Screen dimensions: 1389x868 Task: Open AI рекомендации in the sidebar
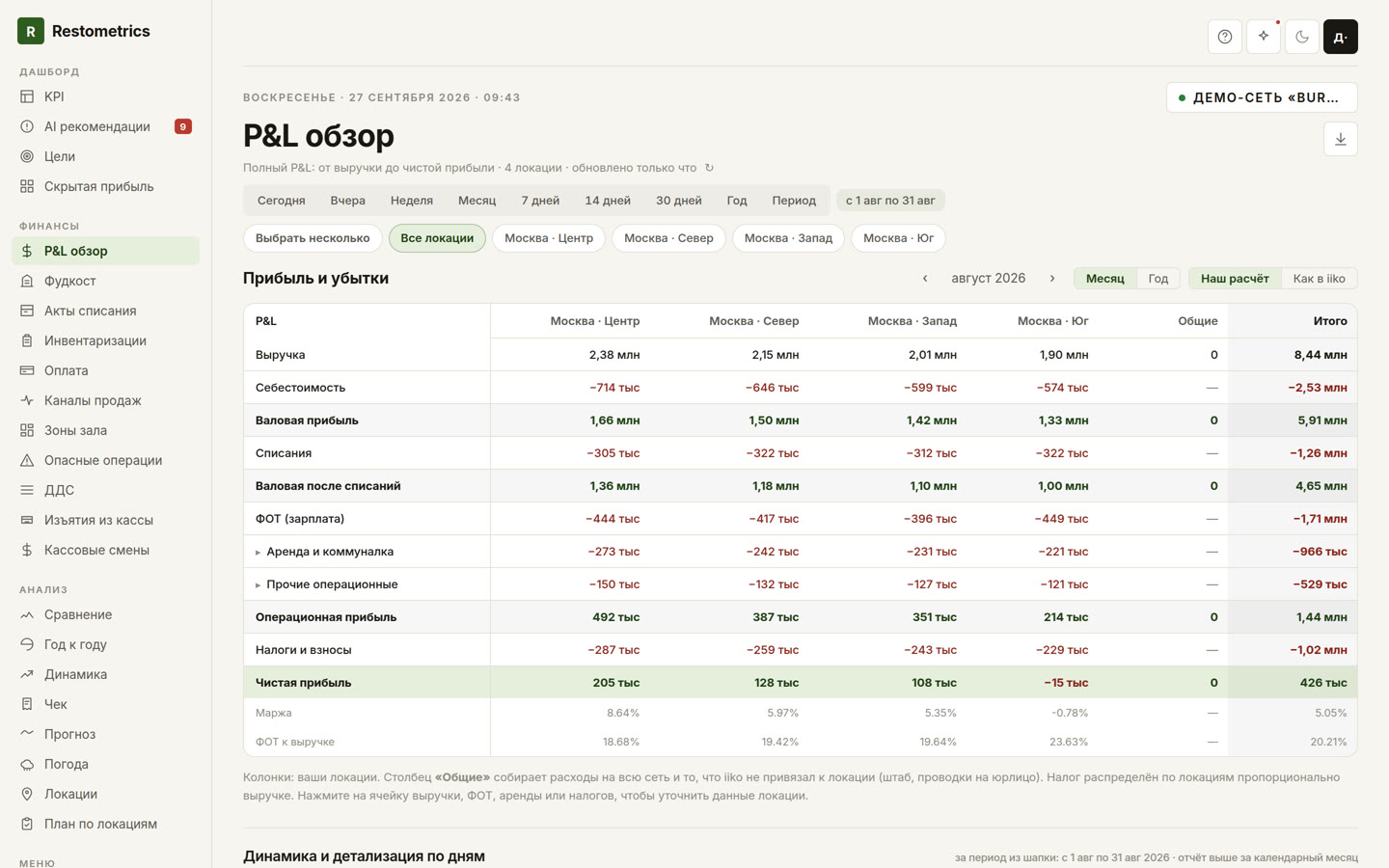(x=106, y=126)
